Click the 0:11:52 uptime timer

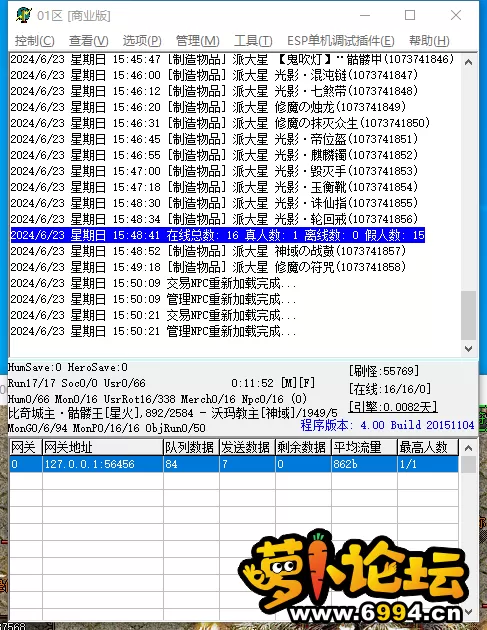pos(252,383)
